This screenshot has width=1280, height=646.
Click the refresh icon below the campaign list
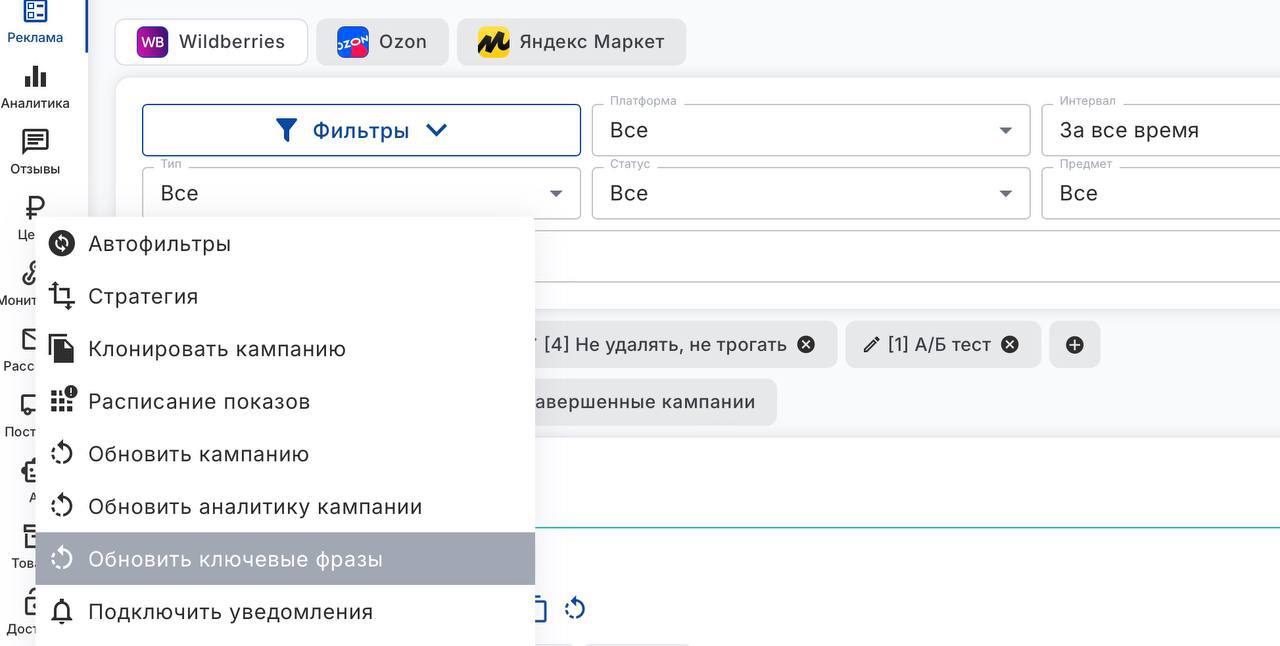point(575,608)
